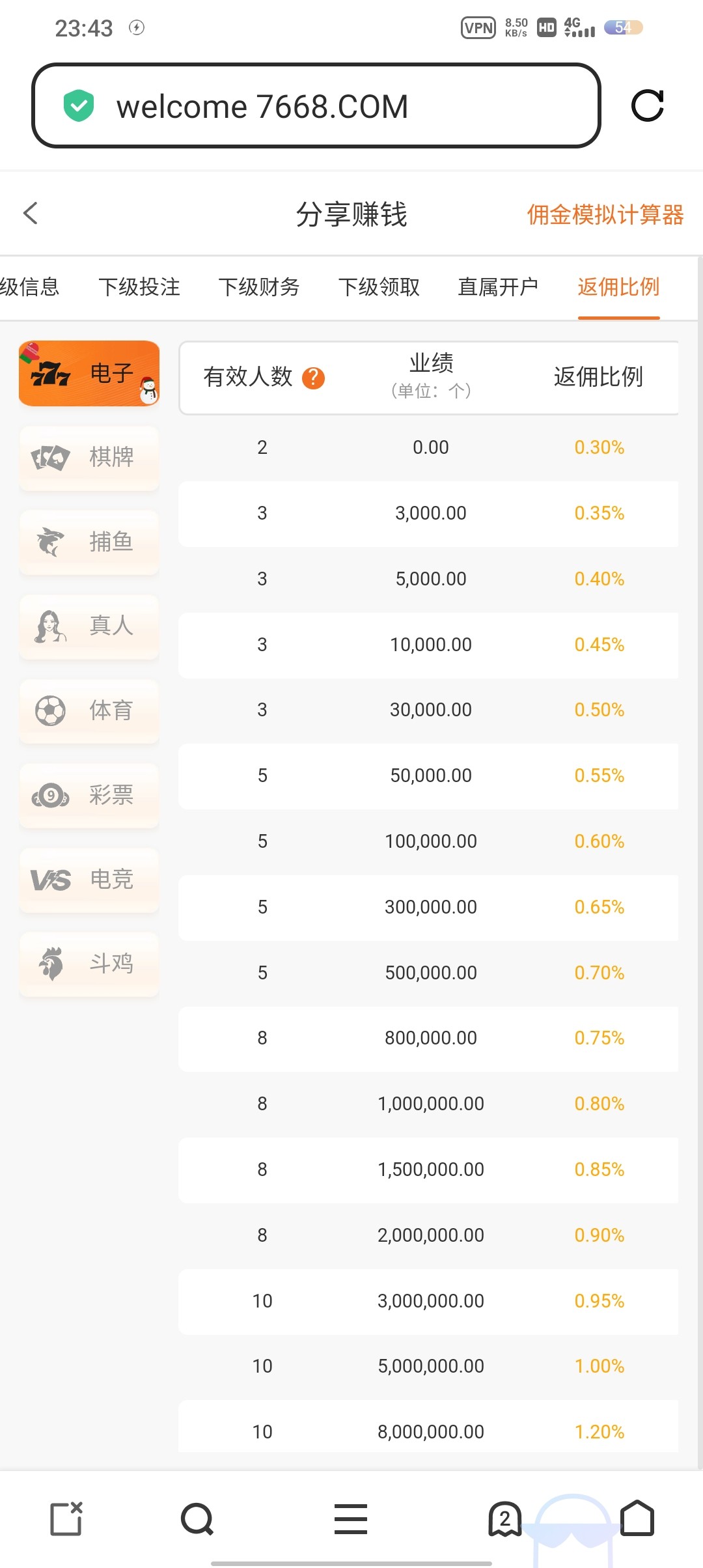Tap the green shield security icon
703x1568 pixels.
(x=79, y=105)
